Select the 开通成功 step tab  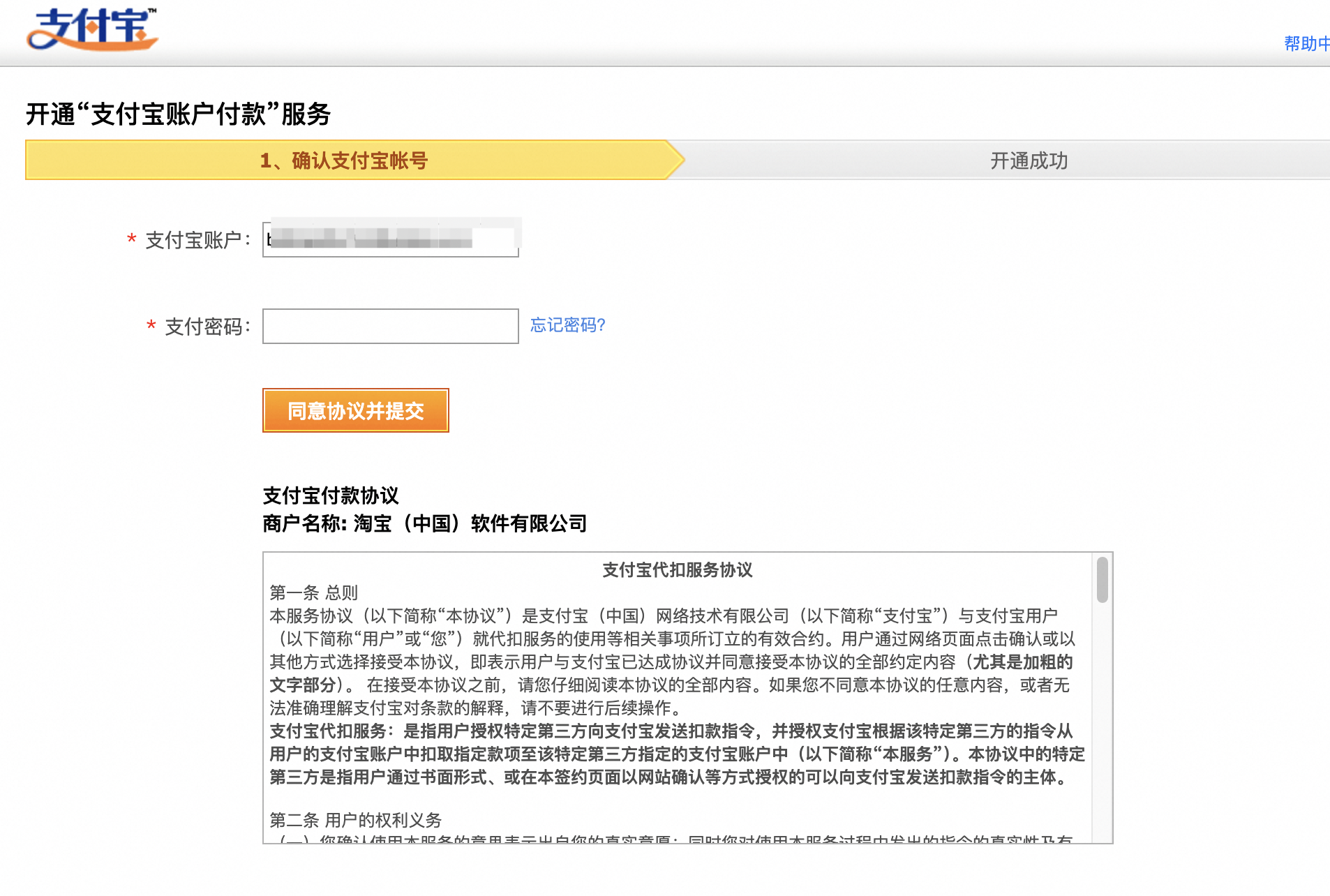tap(1029, 160)
